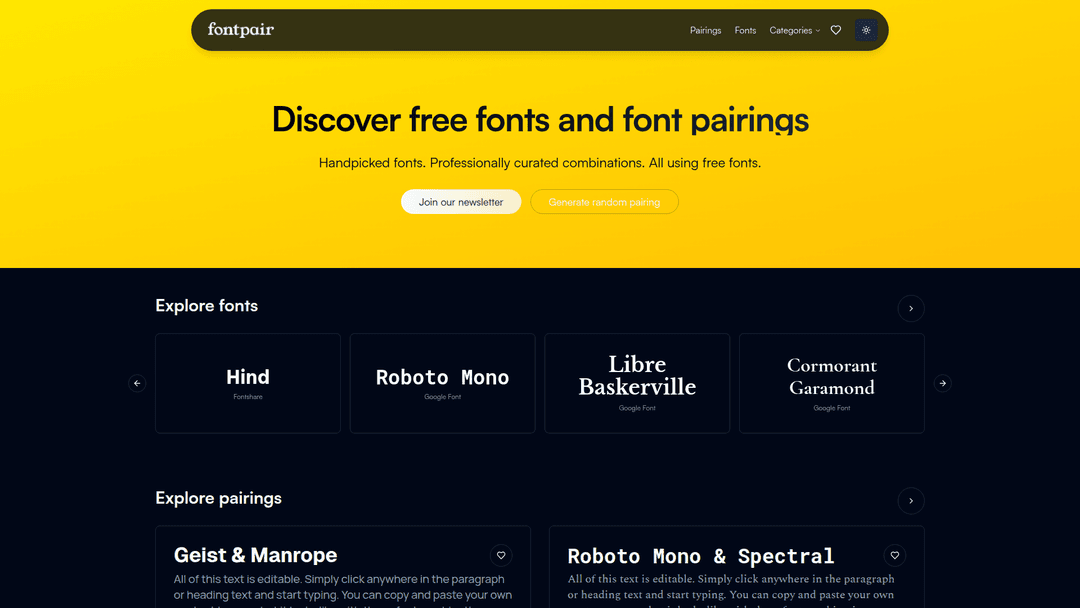Open the Roboto Mono font card
Viewport: 1080px width, 608px height.
coord(442,383)
